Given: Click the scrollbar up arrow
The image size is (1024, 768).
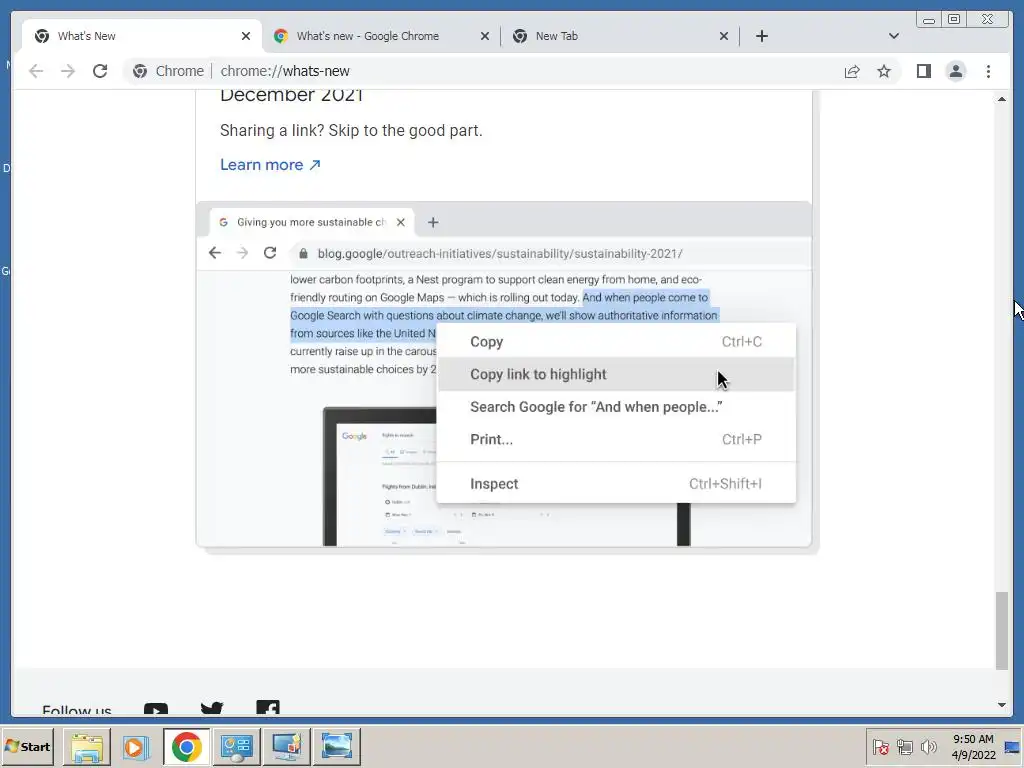Looking at the screenshot, I should pyautogui.click(x=1002, y=99).
